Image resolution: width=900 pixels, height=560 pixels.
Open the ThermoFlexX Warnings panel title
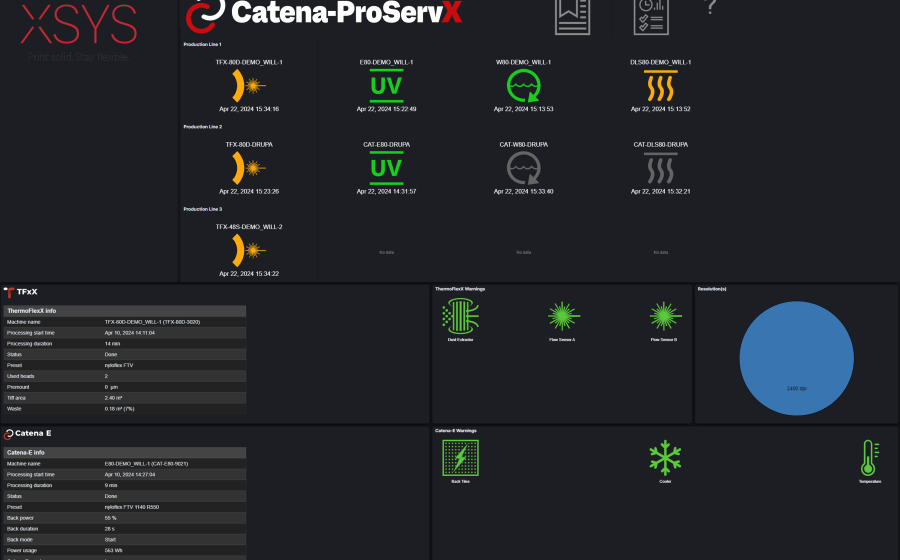(460, 289)
